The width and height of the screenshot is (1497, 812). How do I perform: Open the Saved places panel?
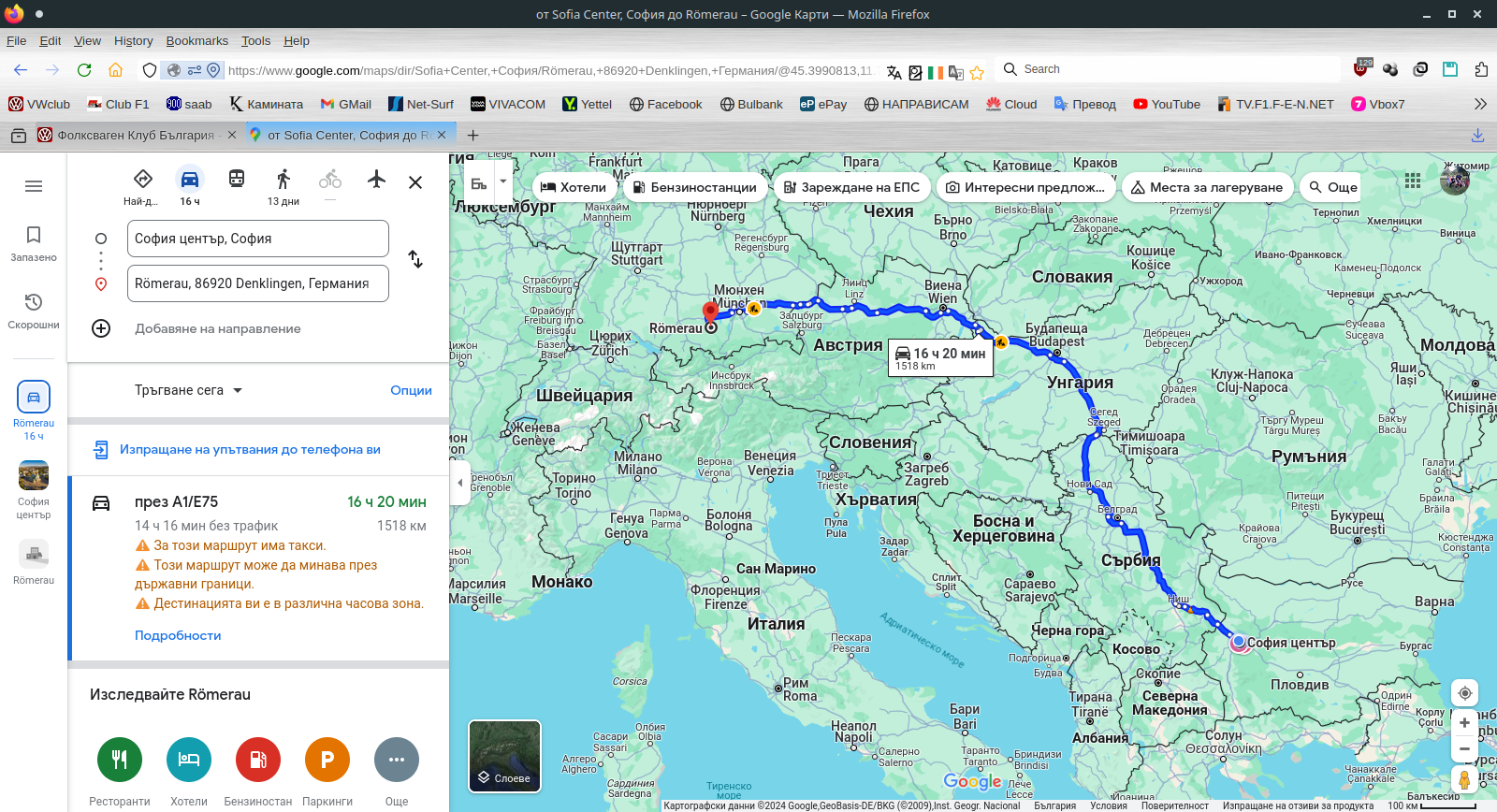34,243
